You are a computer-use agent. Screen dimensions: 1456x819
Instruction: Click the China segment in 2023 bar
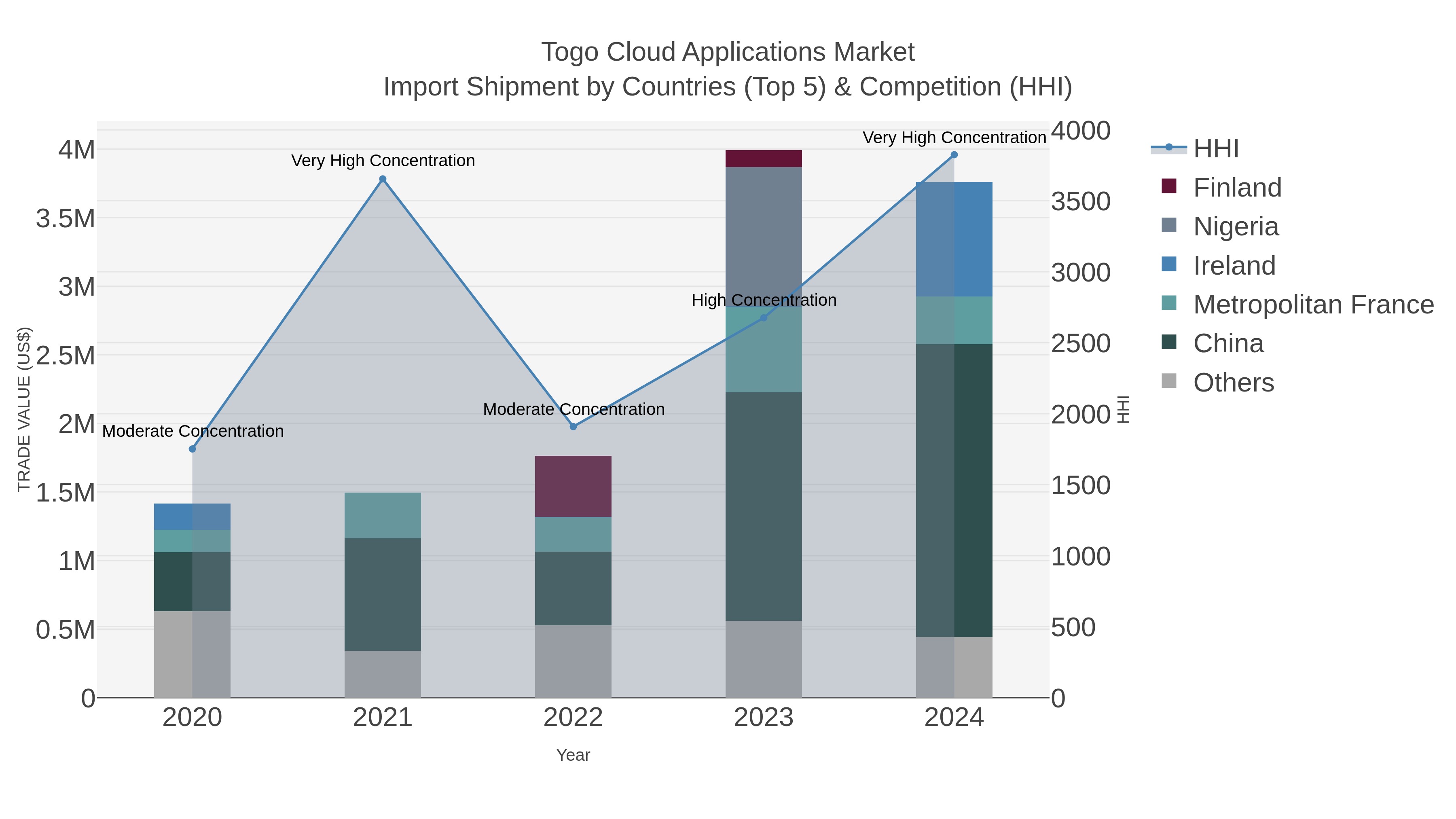pos(764,507)
